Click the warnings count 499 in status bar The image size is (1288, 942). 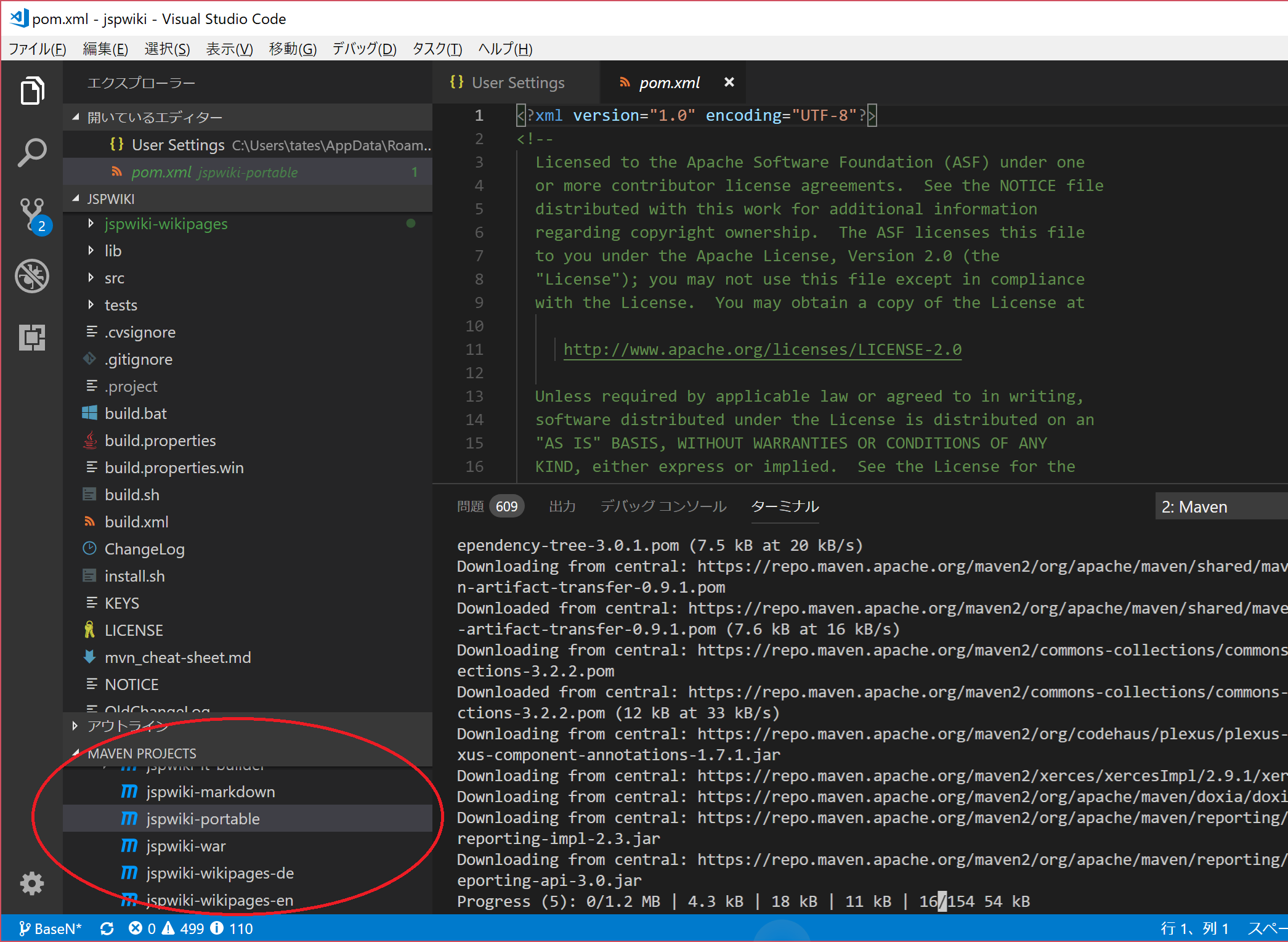tap(183, 928)
